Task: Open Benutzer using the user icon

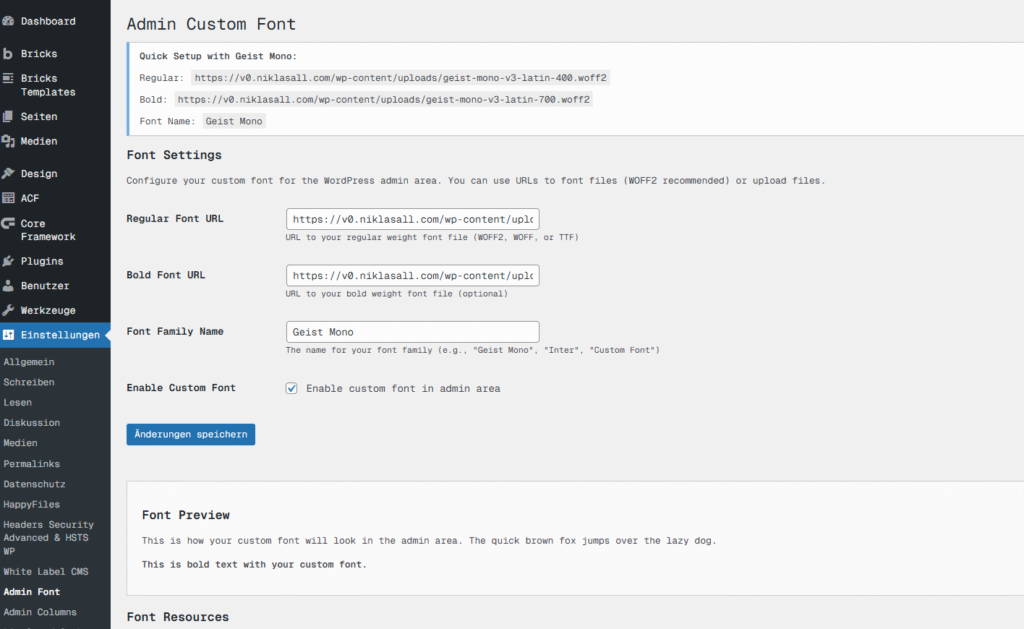Action: pyautogui.click(x=9, y=286)
